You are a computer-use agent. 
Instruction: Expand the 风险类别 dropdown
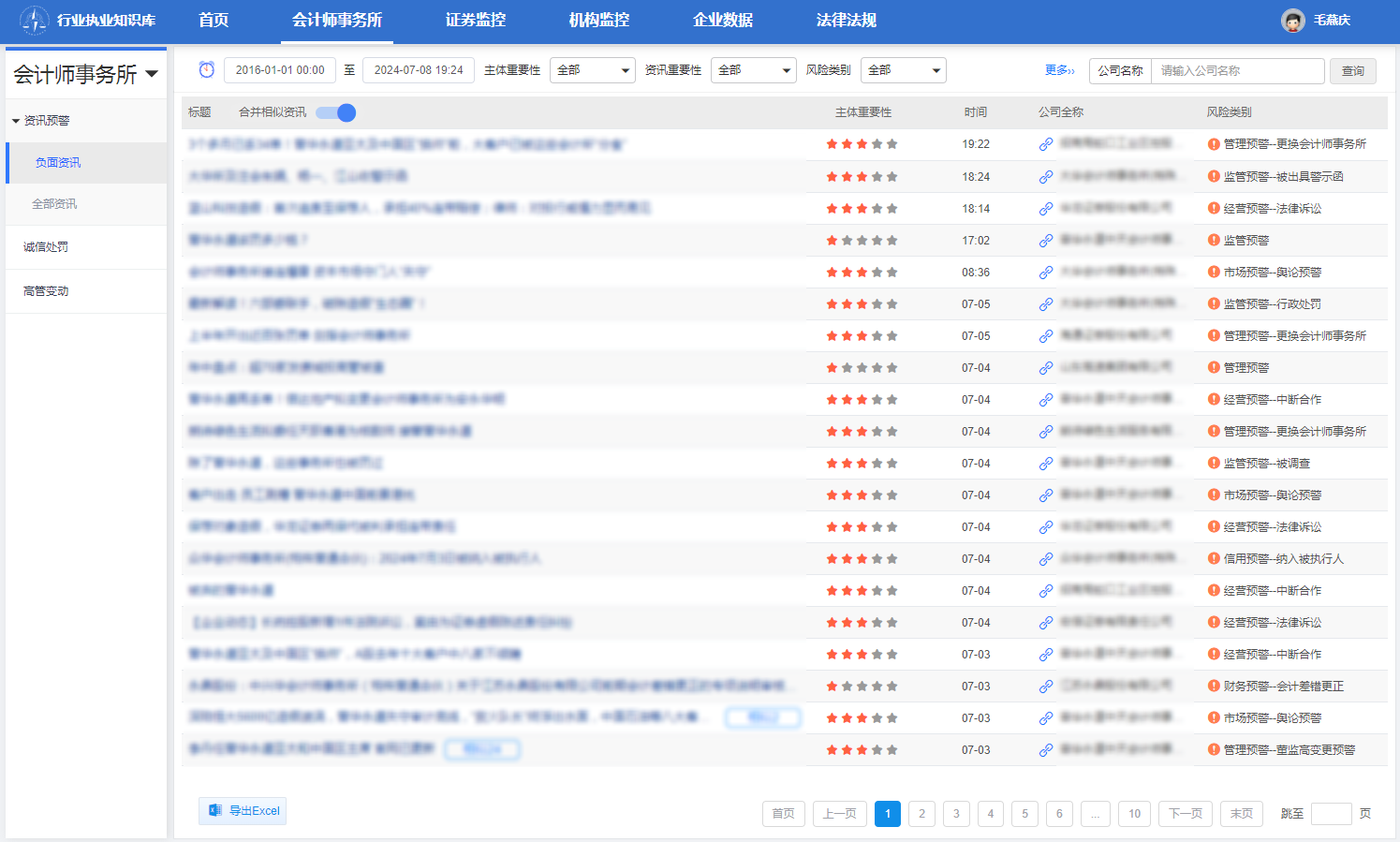[x=903, y=70]
